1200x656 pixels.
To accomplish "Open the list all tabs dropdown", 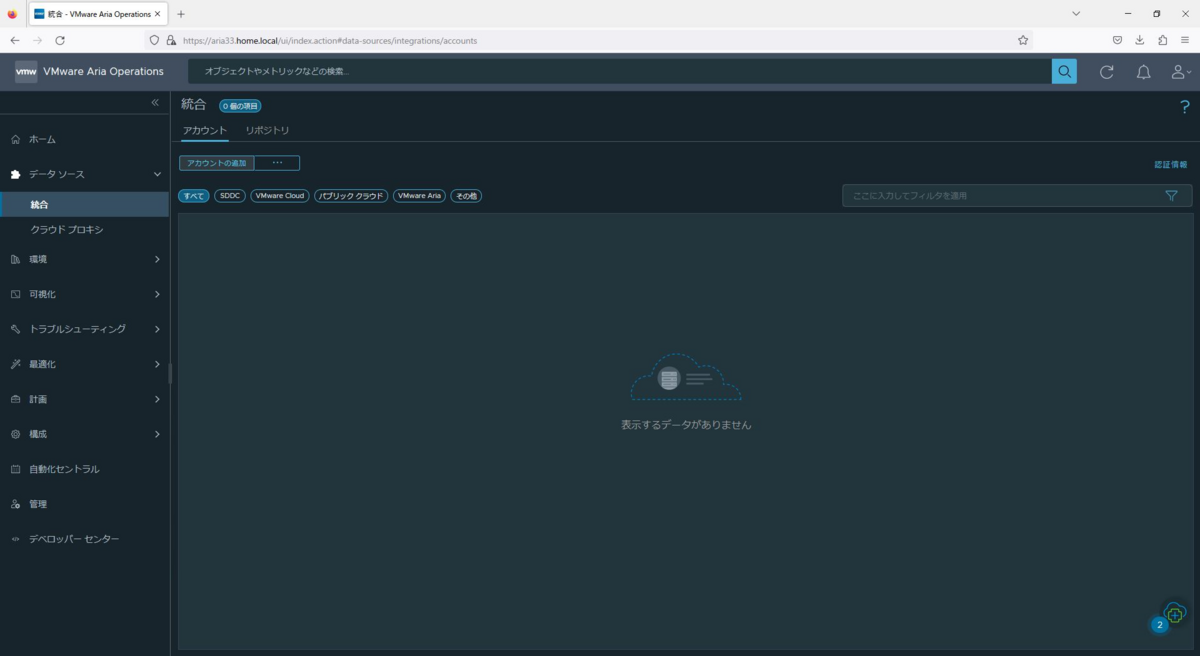I will tap(1076, 14).
